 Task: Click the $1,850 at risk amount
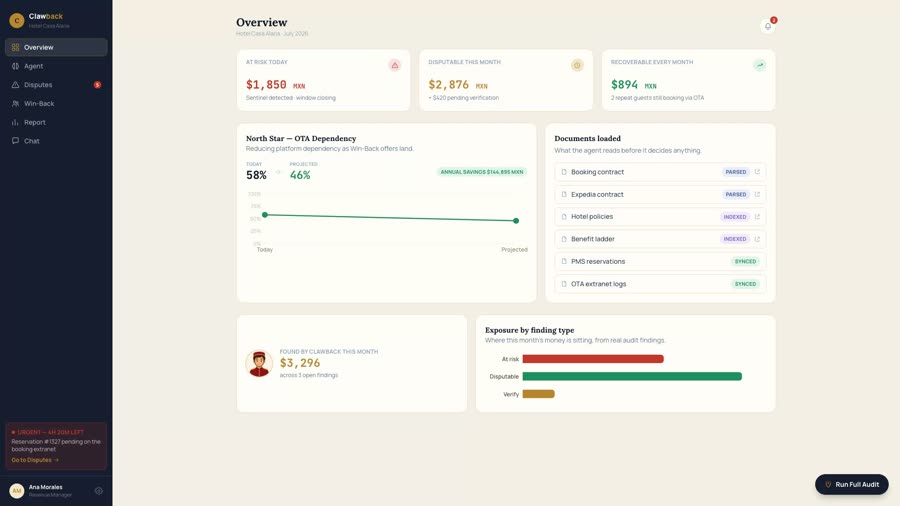coord(266,85)
